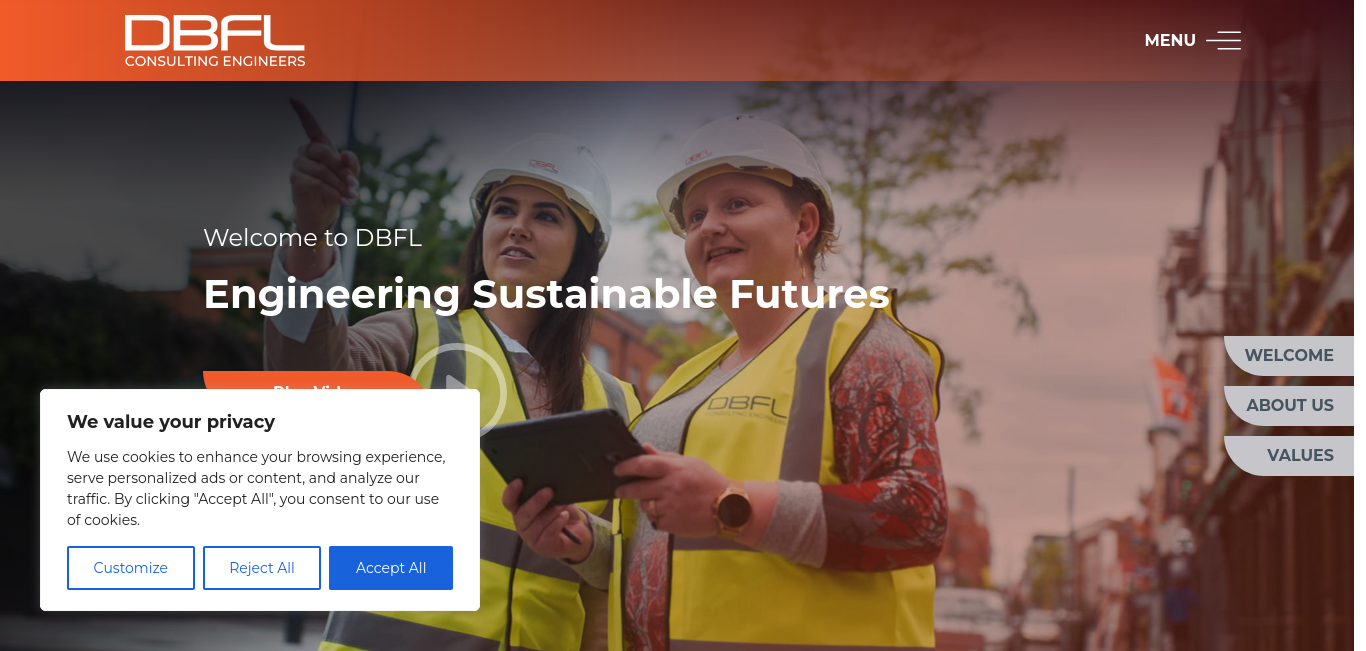Screen dimensions: 1366x651
Task: Open cookie Customize settings
Action: pyautogui.click(x=131, y=568)
